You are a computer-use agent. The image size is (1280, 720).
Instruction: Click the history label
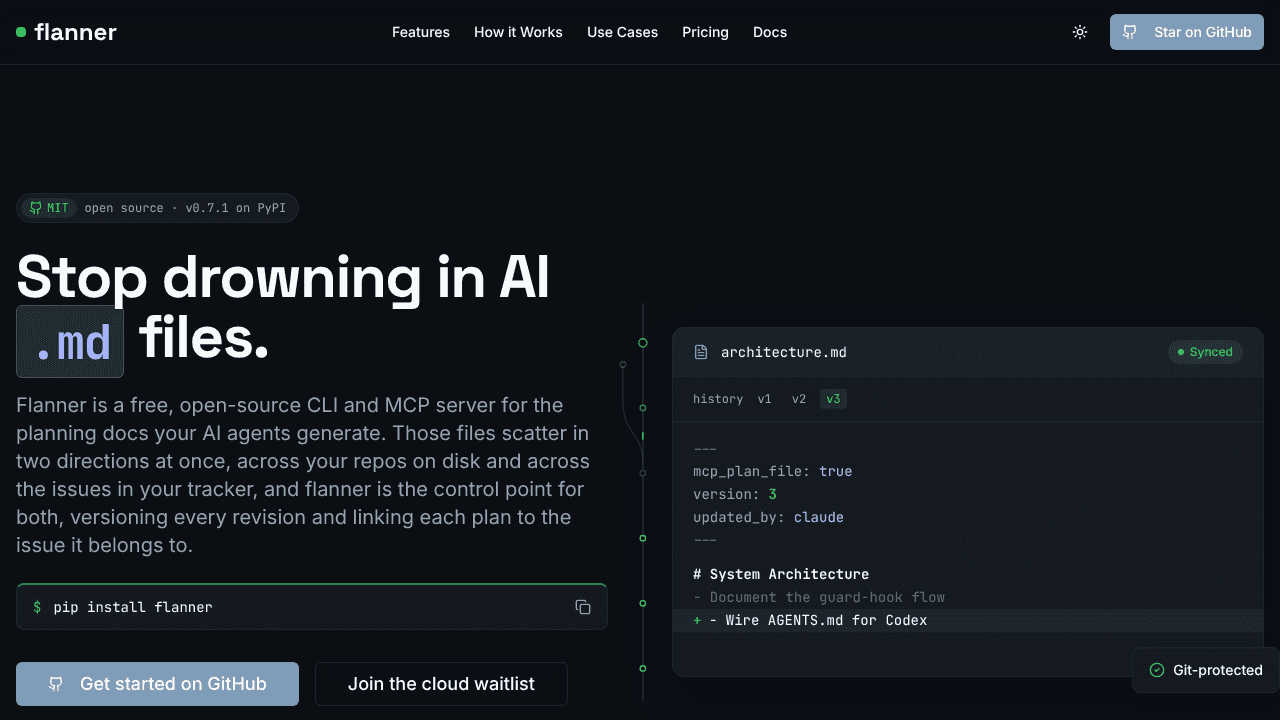pos(718,399)
